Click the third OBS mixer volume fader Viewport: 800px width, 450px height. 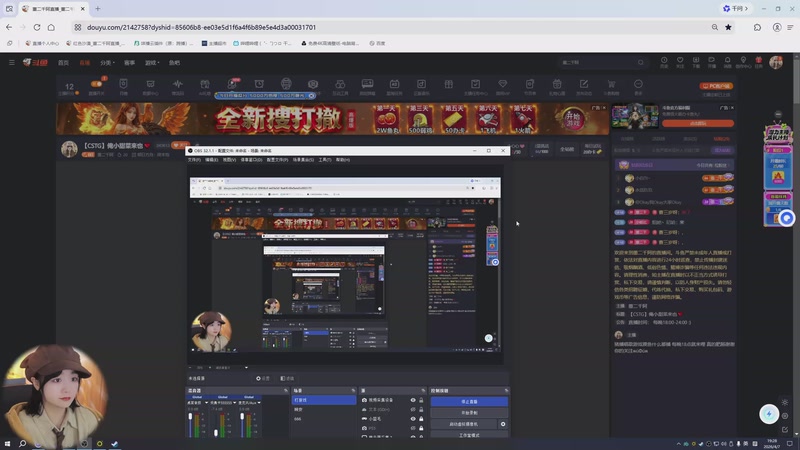tap(242, 417)
